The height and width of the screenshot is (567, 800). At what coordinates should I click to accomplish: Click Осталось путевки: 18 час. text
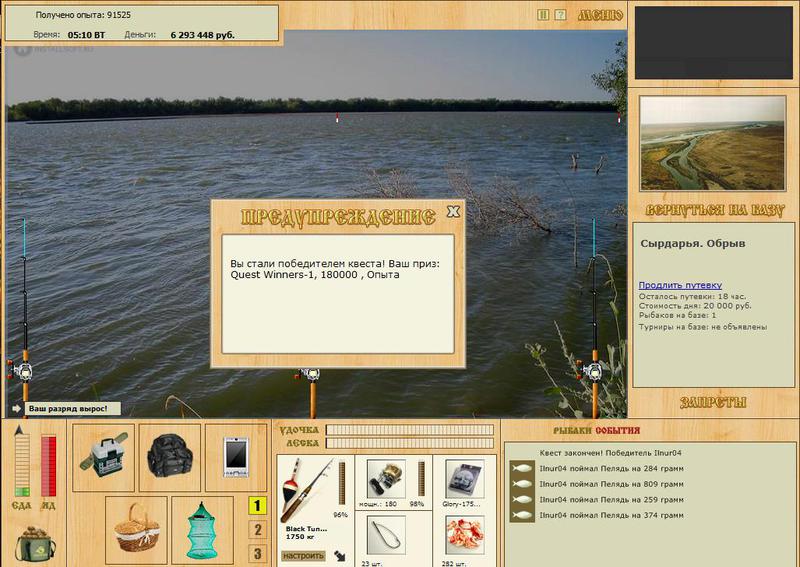click(x=692, y=297)
